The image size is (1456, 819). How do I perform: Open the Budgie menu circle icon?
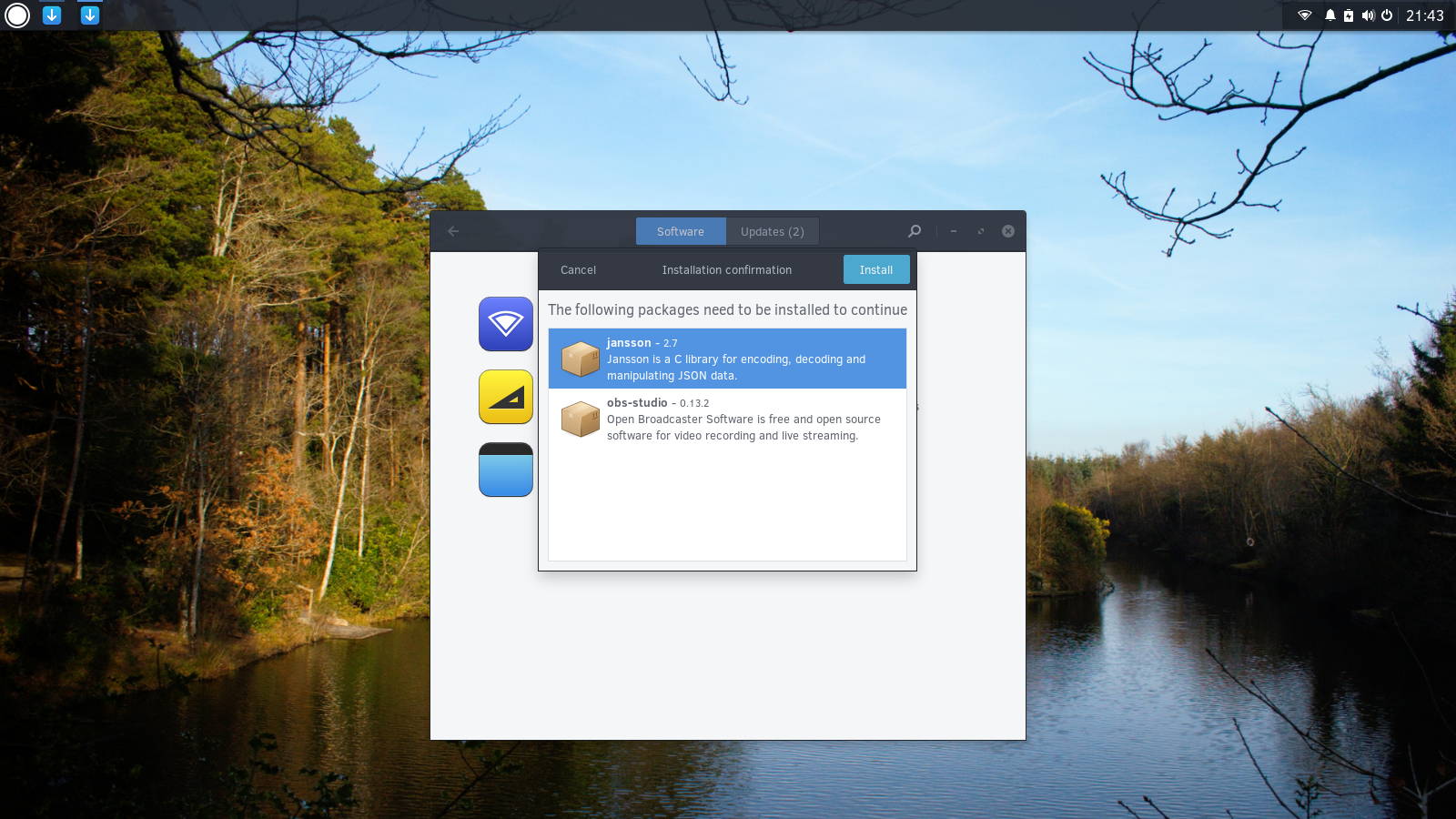coord(17,15)
